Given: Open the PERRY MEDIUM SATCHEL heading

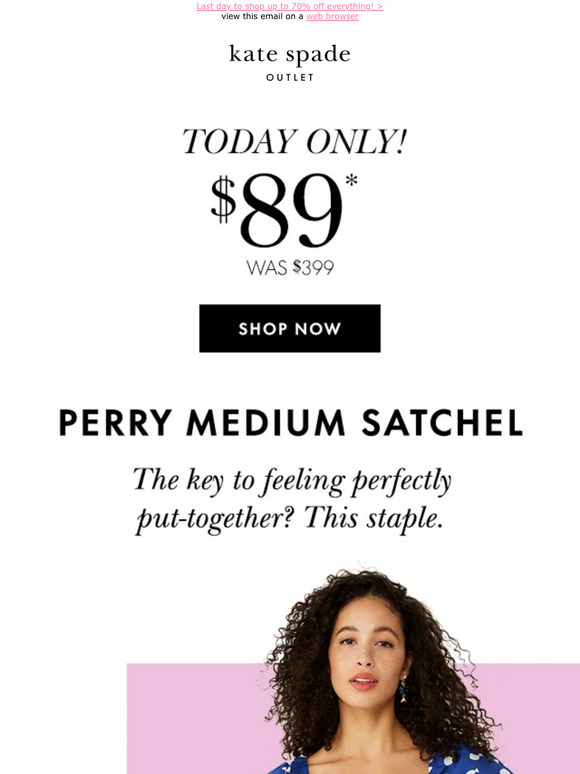Looking at the screenshot, I should click(290, 423).
